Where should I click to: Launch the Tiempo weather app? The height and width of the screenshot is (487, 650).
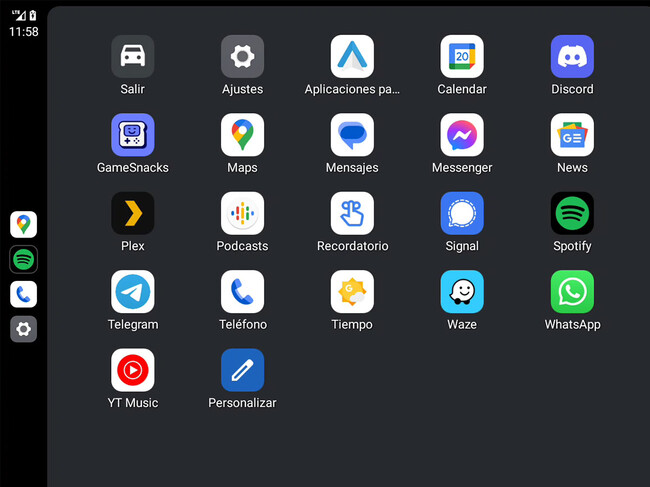tap(352, 291)
